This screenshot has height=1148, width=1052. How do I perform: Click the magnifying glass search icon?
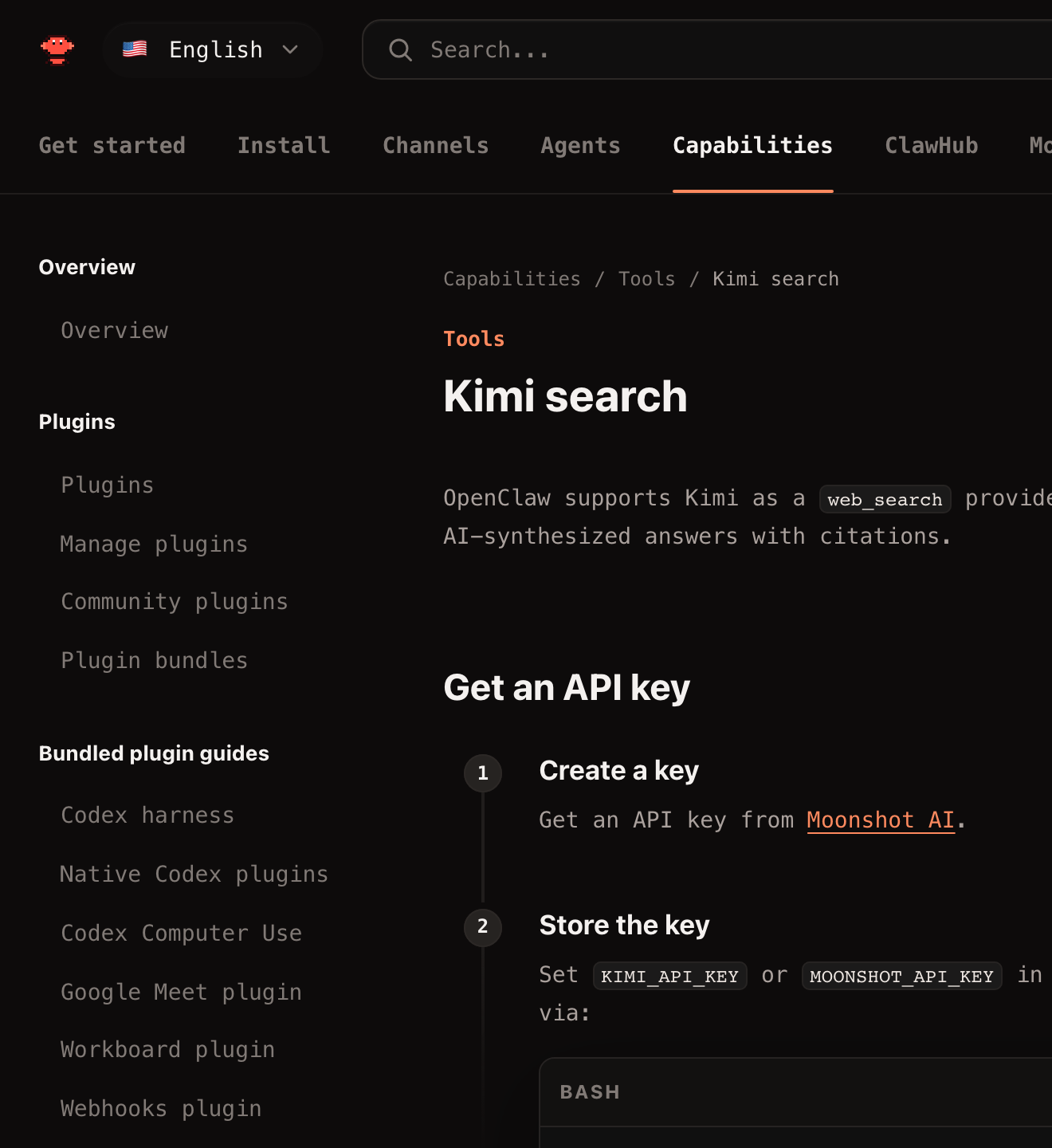click(x=400, y=50)
